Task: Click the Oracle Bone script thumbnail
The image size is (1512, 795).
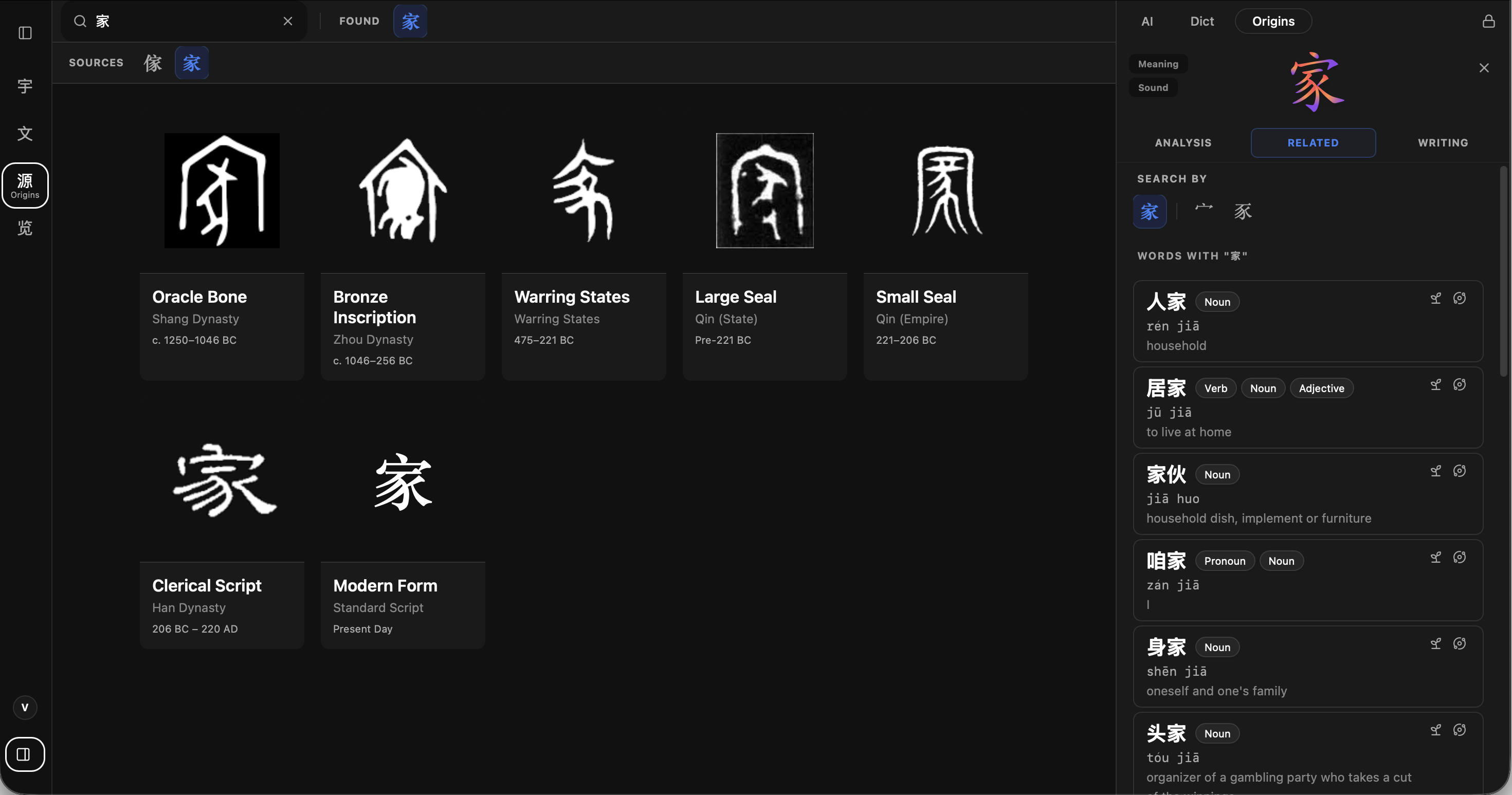Action: pyautogui.click(x=222, y=191)
